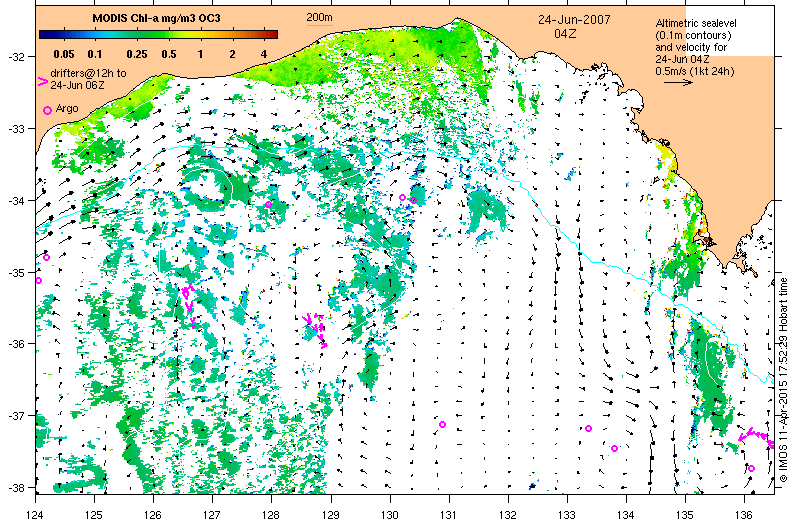Image resolution: width=800 pixels, height=520 pixels.
Task: Click the 0.5 color scale label
Action: (x=169, y=54)
